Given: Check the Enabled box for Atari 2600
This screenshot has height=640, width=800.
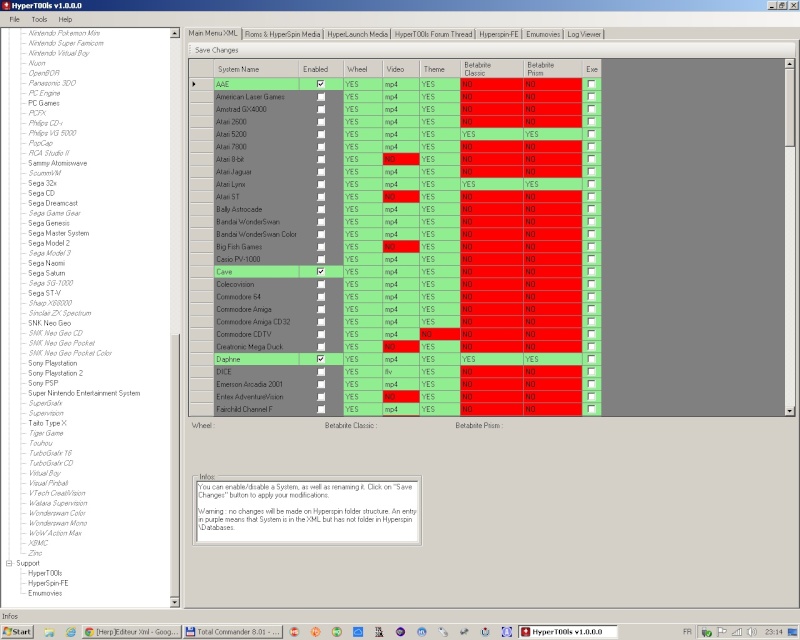Looking at the screenshot, I should (x=320, y=121).
